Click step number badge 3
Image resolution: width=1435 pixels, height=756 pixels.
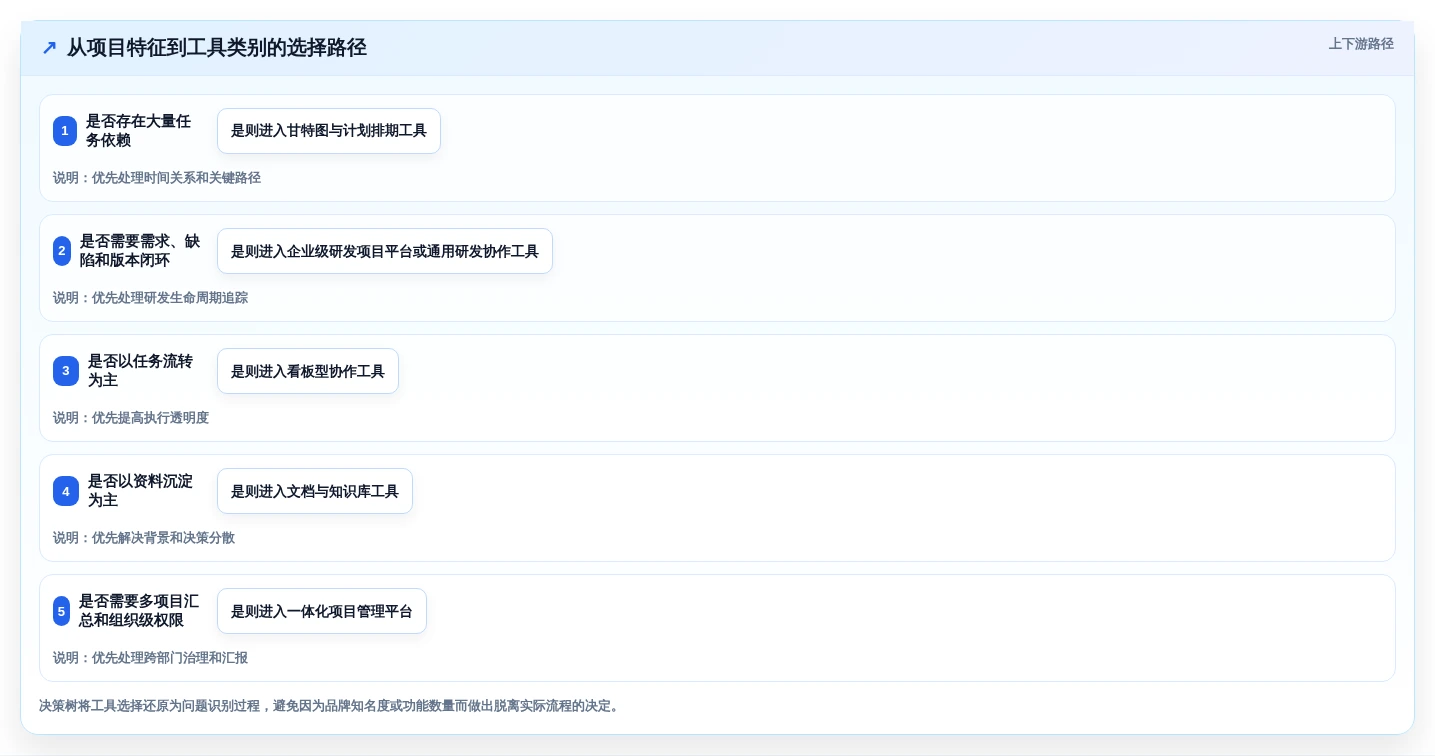click(66, 371)
